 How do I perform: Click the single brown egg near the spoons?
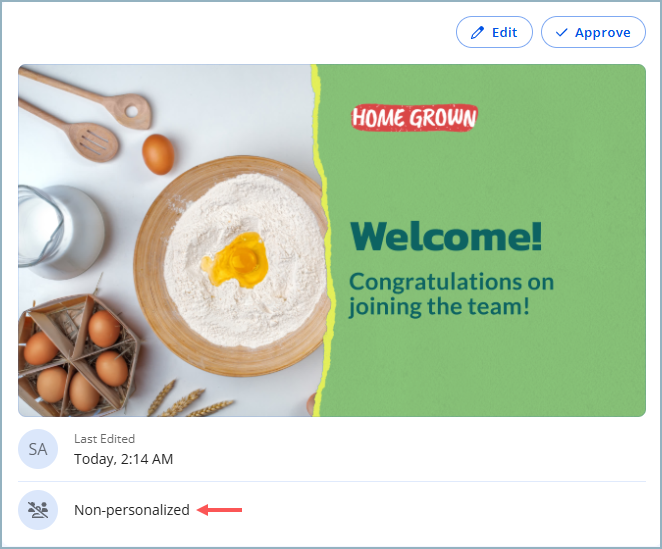coord(158,153)
